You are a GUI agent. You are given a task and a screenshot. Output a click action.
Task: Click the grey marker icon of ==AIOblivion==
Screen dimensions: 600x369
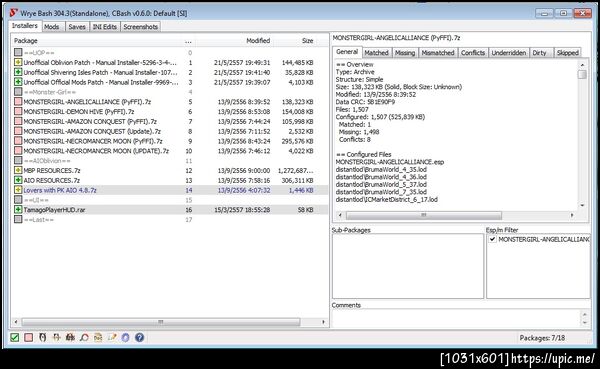(x=18, y=160)
